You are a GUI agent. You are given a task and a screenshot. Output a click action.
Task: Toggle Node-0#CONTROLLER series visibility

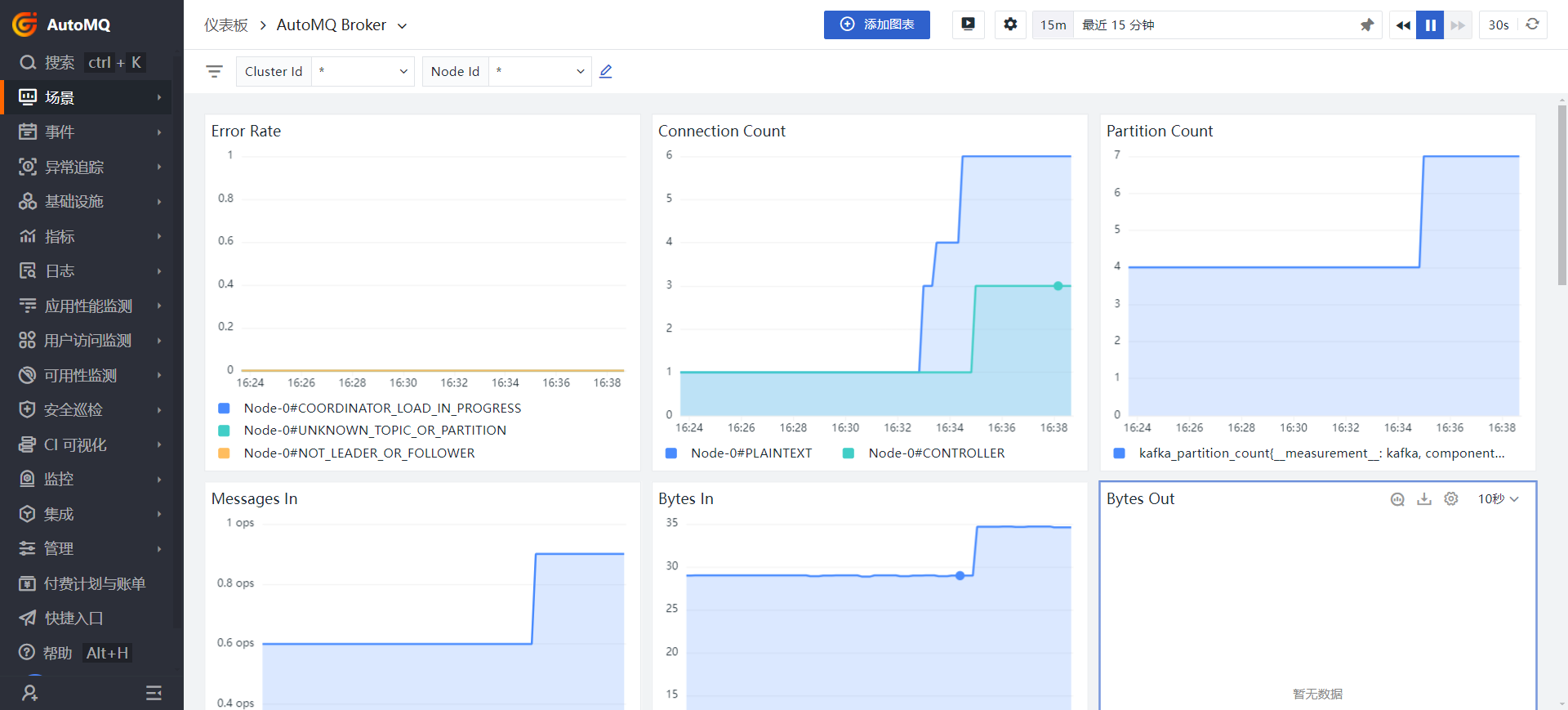click(x=936, y=453)
